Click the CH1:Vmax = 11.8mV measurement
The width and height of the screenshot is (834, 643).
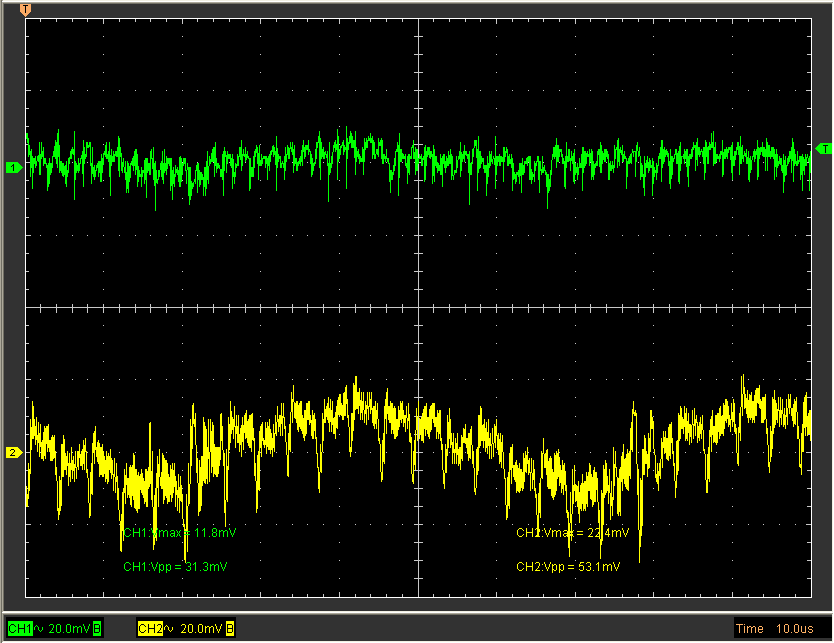[180, 532]
